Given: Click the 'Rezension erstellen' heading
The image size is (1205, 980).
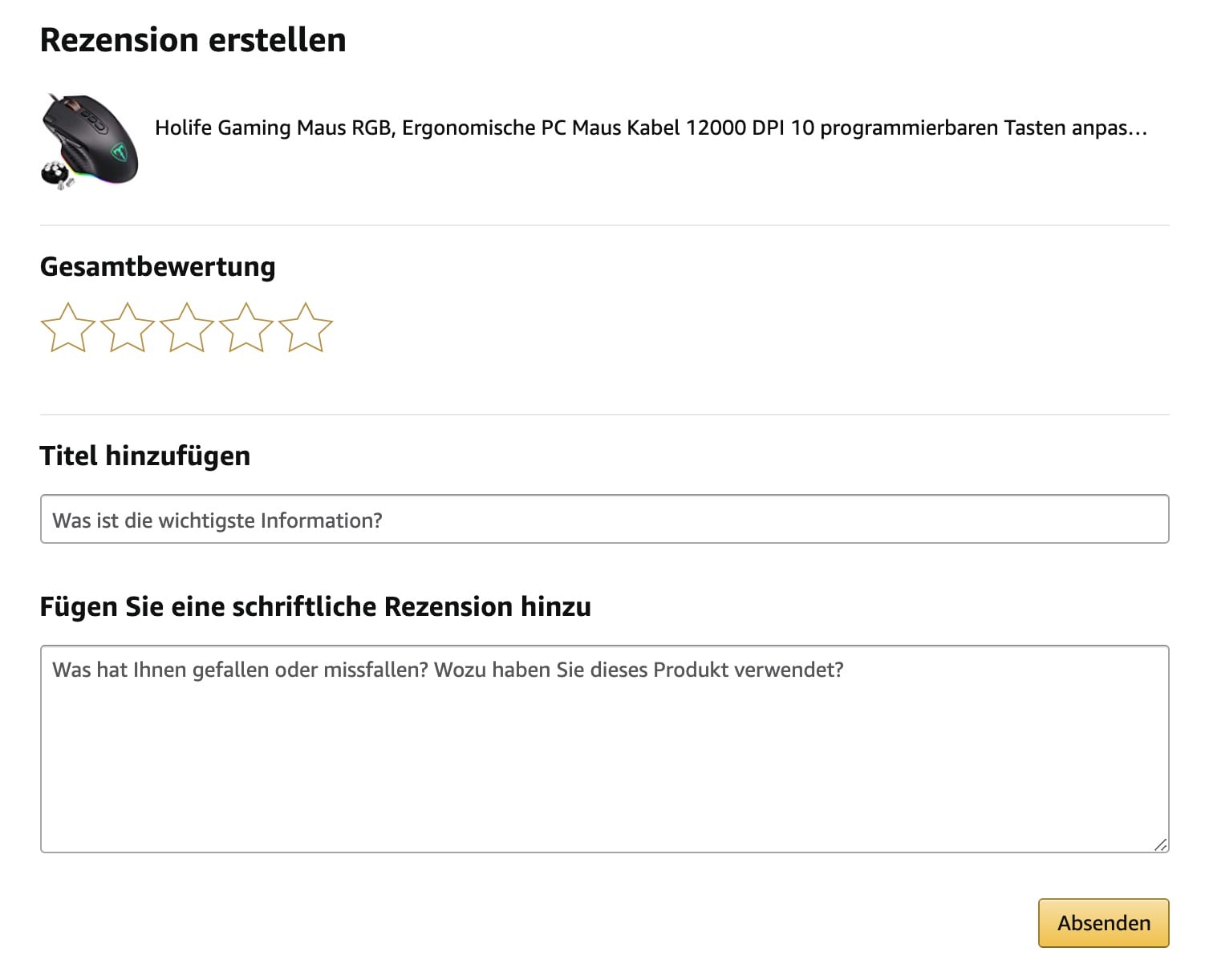Looking at the screenshot, I should point(193,40).
